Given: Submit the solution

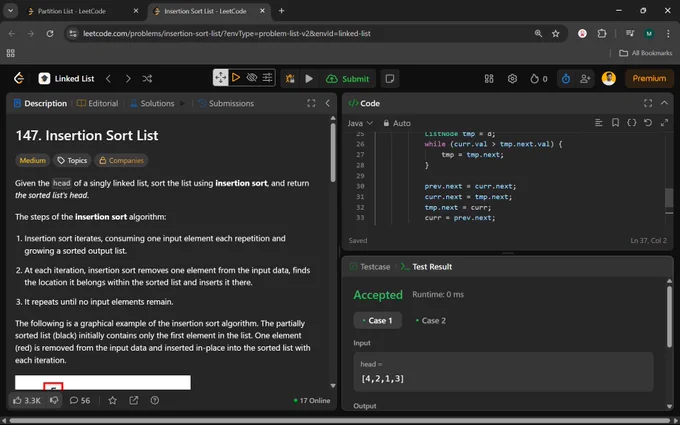Looking at the screenshot, I should pos(347,78).
